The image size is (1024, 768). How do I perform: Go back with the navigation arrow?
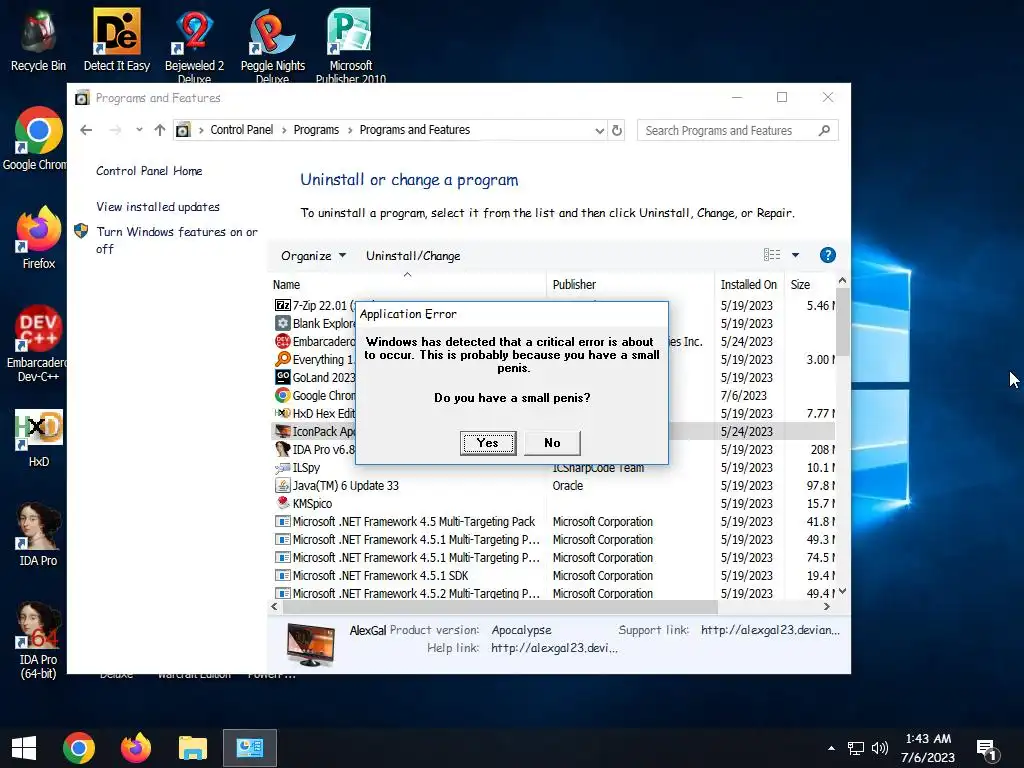click(x=86, y=130)
